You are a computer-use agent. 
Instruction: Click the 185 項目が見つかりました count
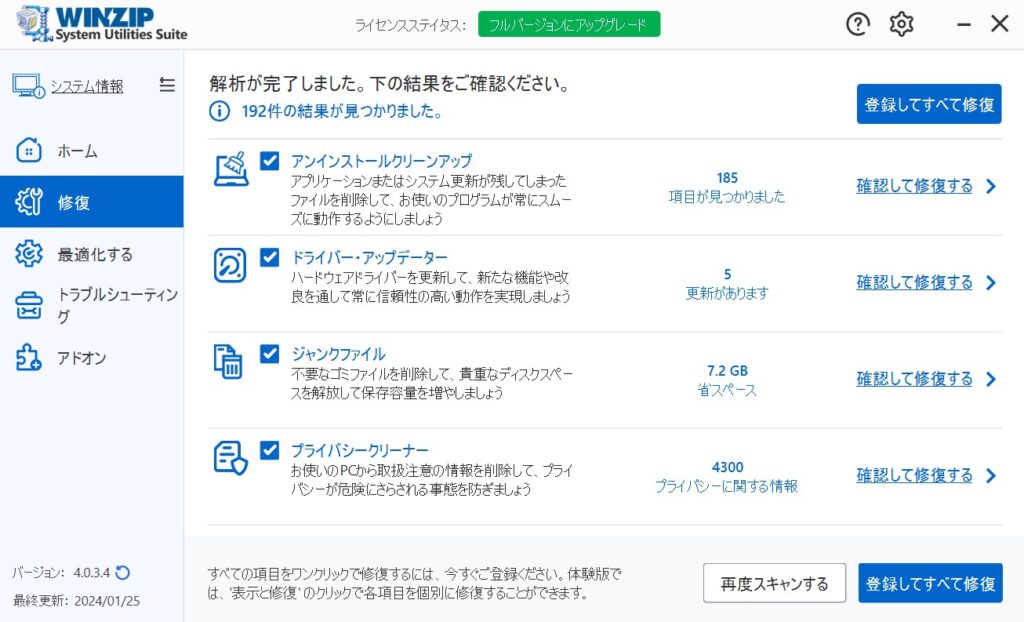coord(727,187)
